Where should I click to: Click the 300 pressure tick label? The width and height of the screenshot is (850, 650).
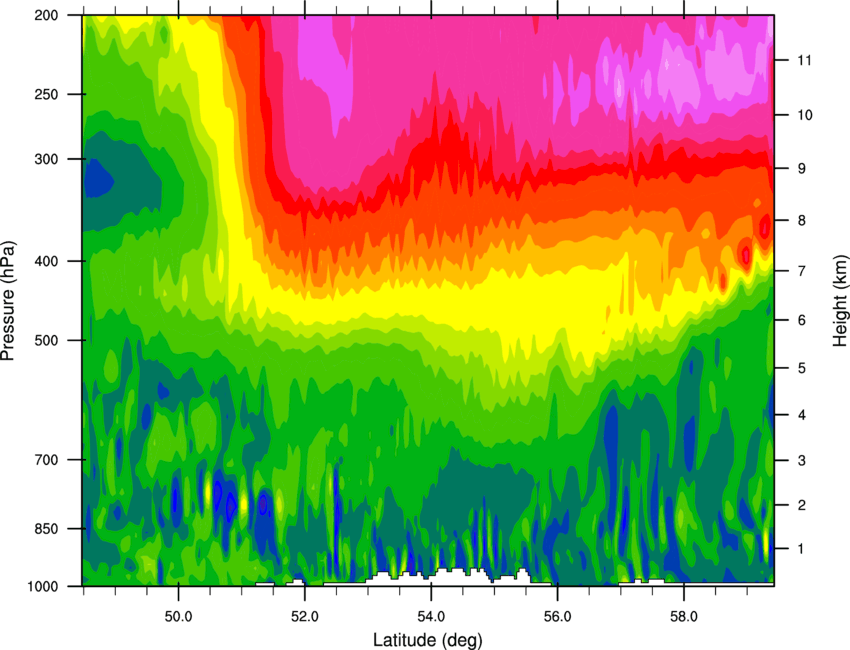[x=46, y=159]
